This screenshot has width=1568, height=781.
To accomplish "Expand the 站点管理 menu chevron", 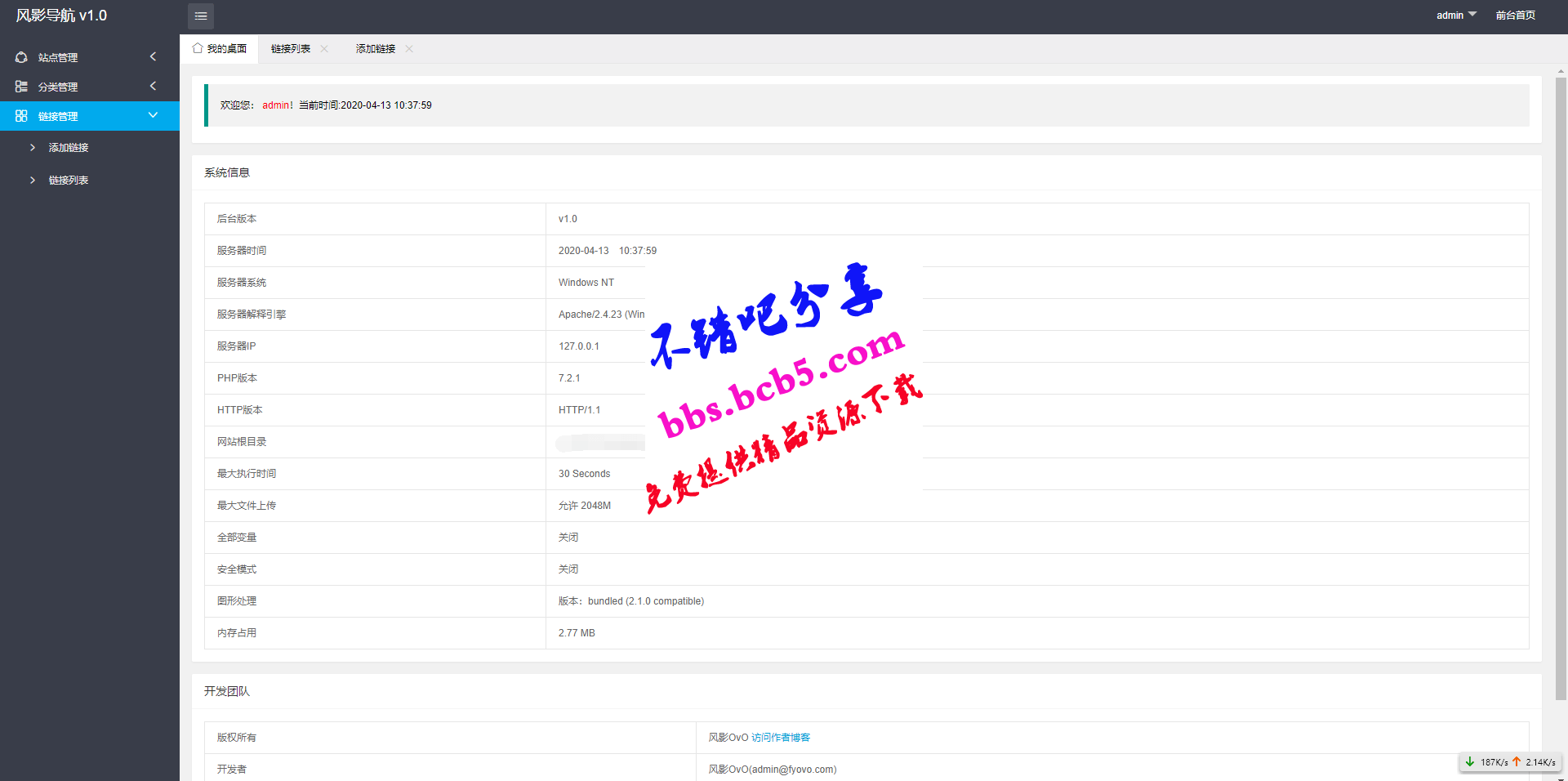I will point(153,56).
